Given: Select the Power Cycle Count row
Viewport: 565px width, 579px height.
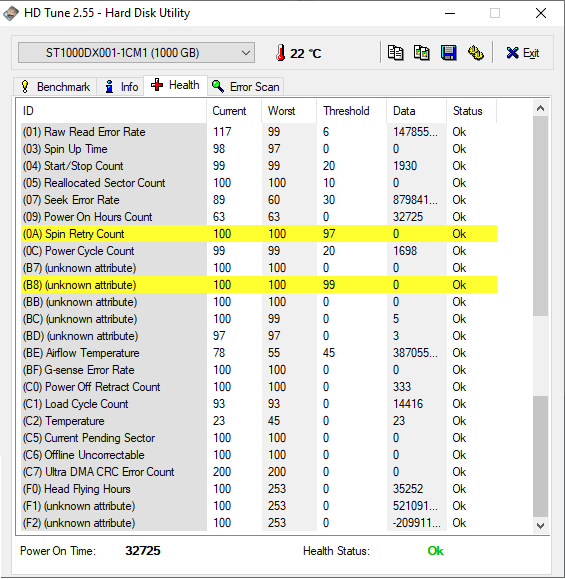Looking at the screenshot, I should click(x=259, y=251).
